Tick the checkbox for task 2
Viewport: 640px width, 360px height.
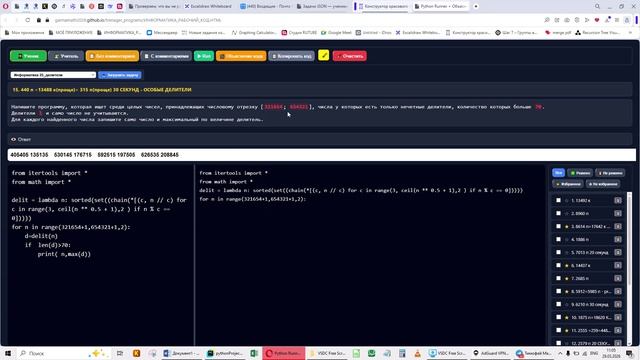point(558,213)
